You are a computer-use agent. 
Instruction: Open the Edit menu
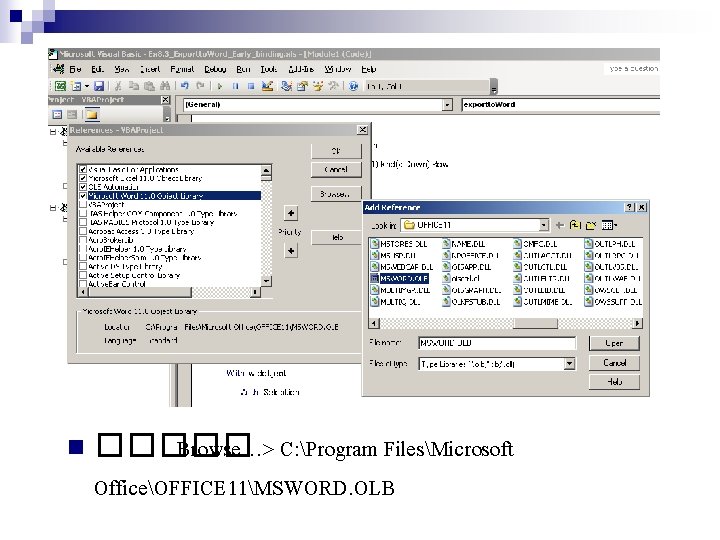pos(97,69)
